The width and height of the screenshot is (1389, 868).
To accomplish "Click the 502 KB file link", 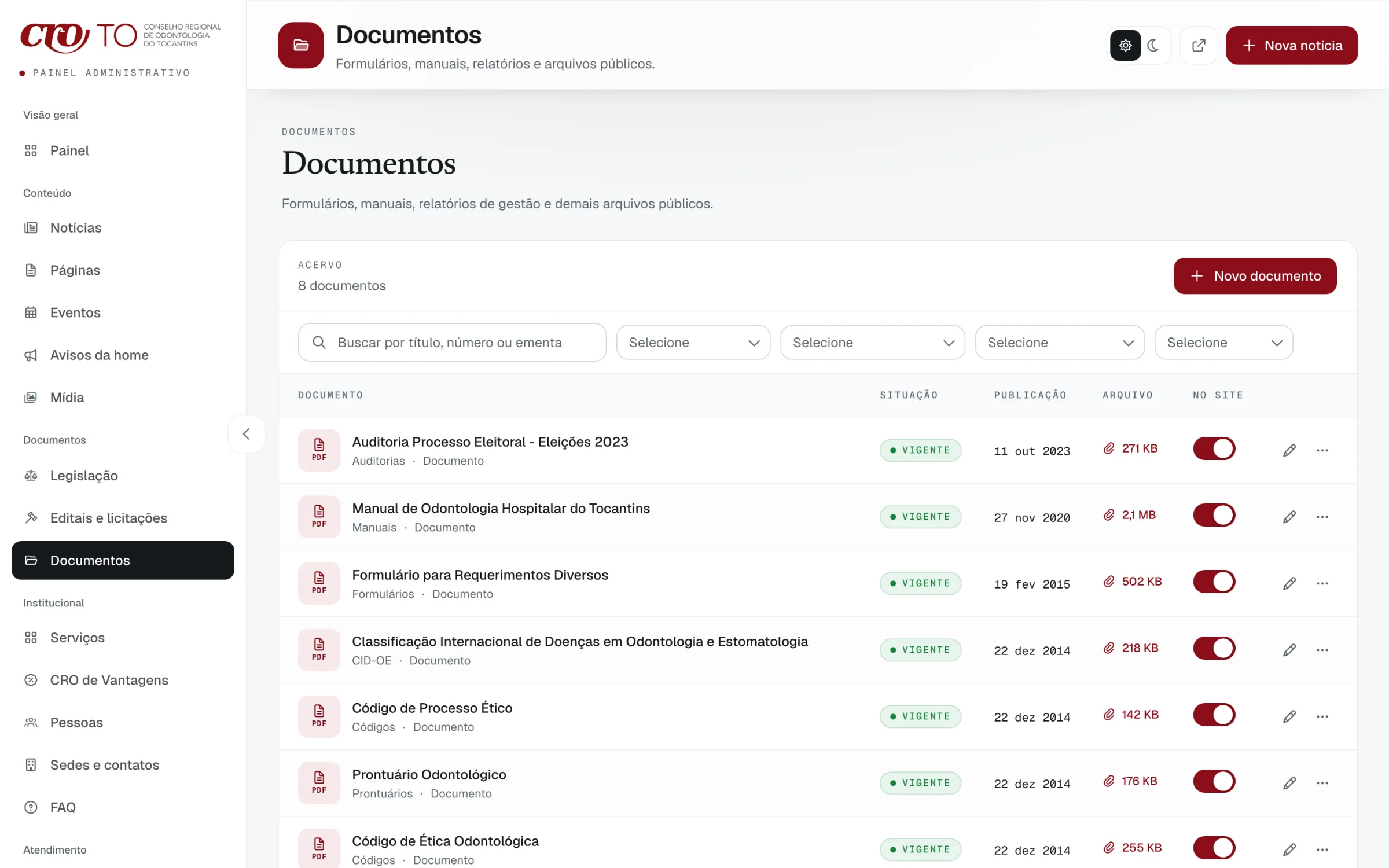I will coord(1132,582).
